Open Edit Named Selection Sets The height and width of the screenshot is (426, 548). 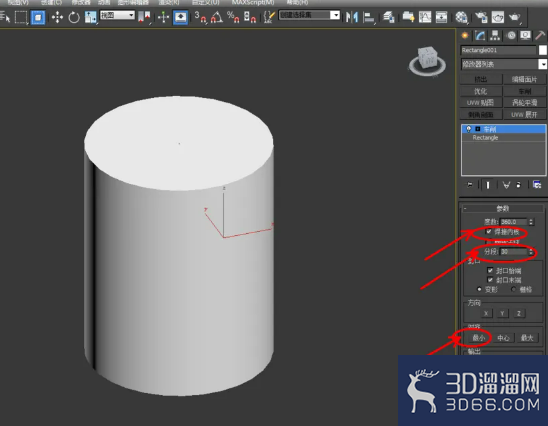269,17
